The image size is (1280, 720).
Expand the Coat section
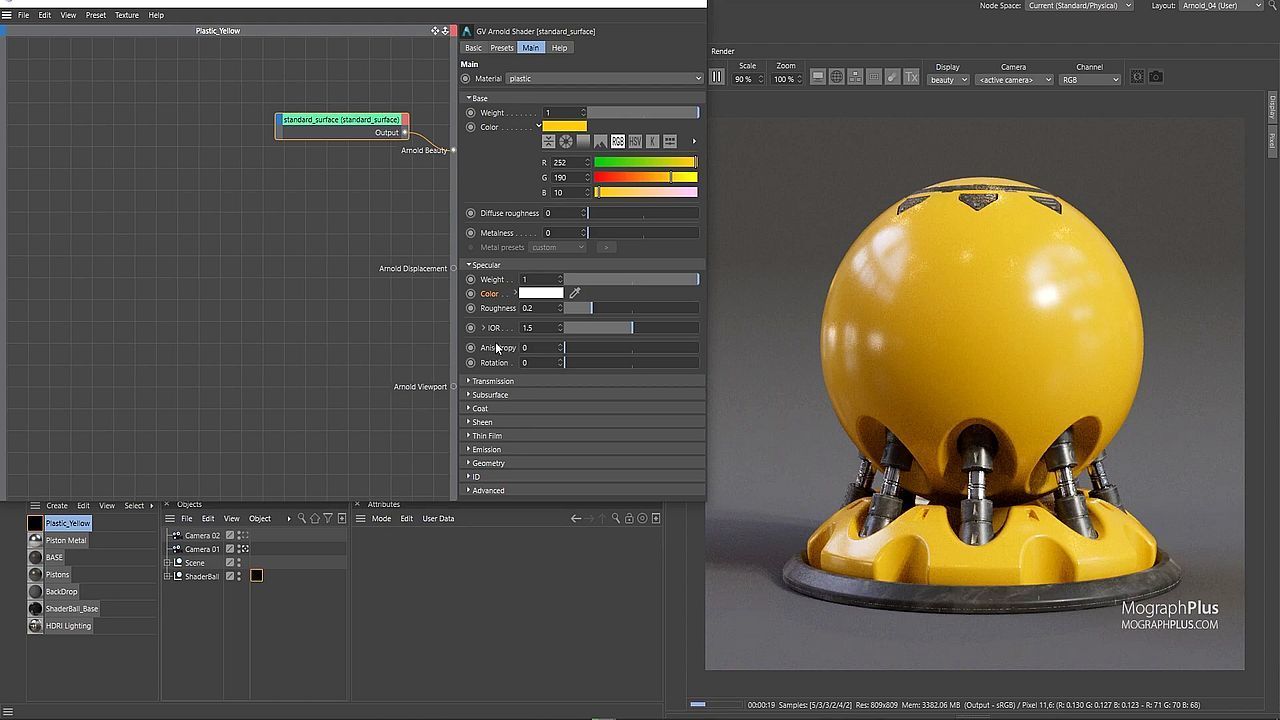pos(480,408)
